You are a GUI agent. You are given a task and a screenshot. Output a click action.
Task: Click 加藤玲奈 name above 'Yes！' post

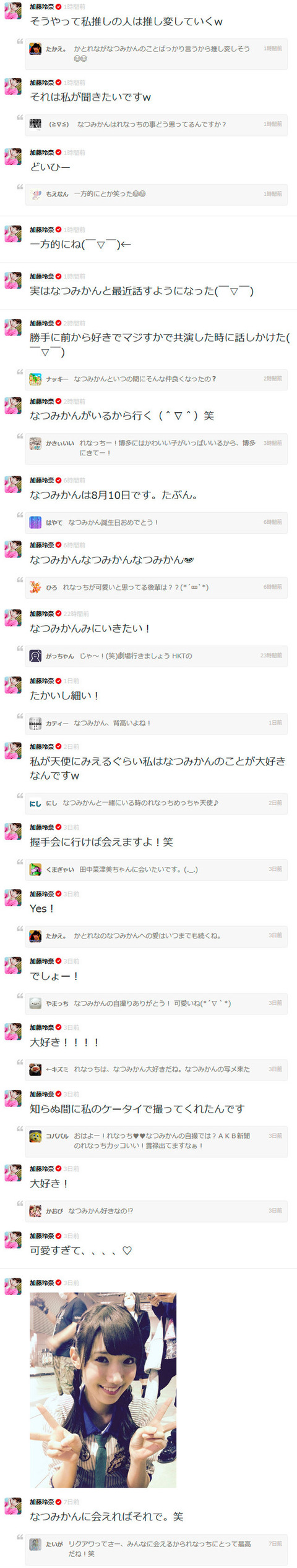[42, 894]
